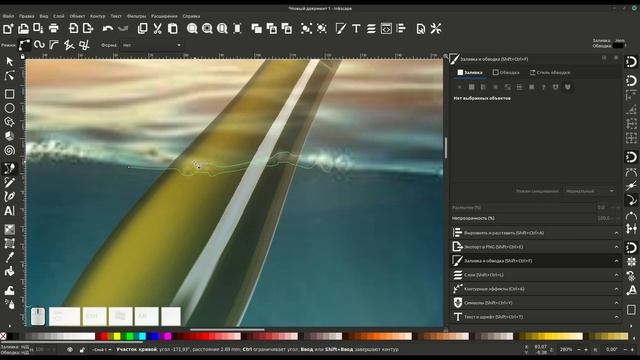Open the Объект menu
The height and width of the screenshot is (360, 640).
(x=77, y=16)
